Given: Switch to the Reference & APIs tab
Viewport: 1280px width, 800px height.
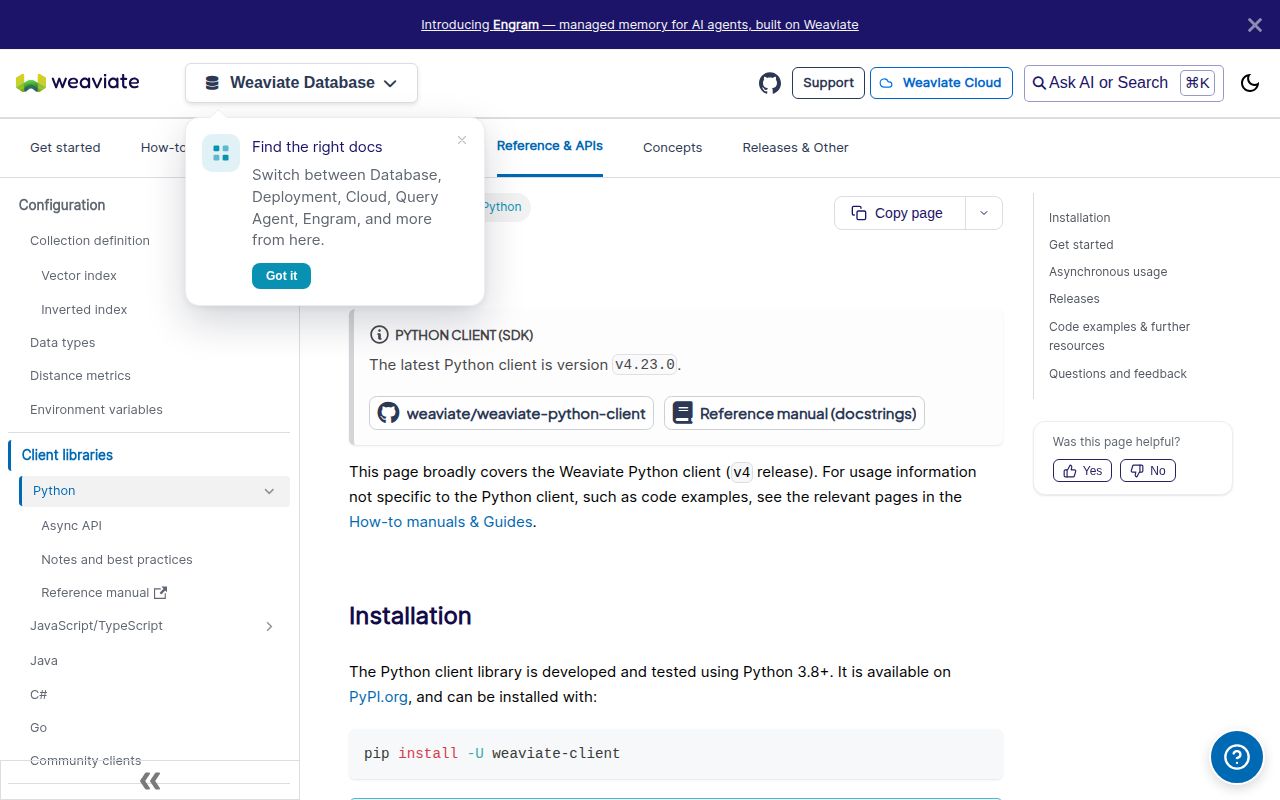Looking at the screenshot, I should click(x=550, y=146).
